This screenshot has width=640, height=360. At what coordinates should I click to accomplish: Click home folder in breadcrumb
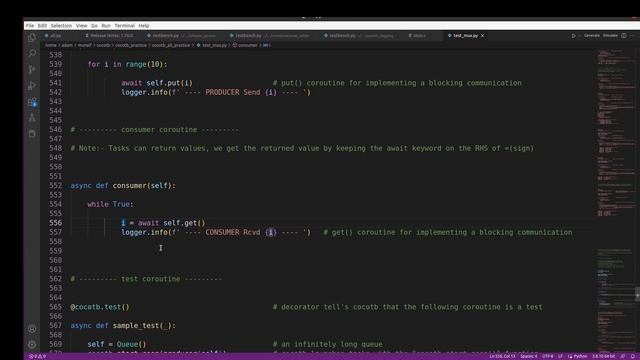tap(51, 45)
